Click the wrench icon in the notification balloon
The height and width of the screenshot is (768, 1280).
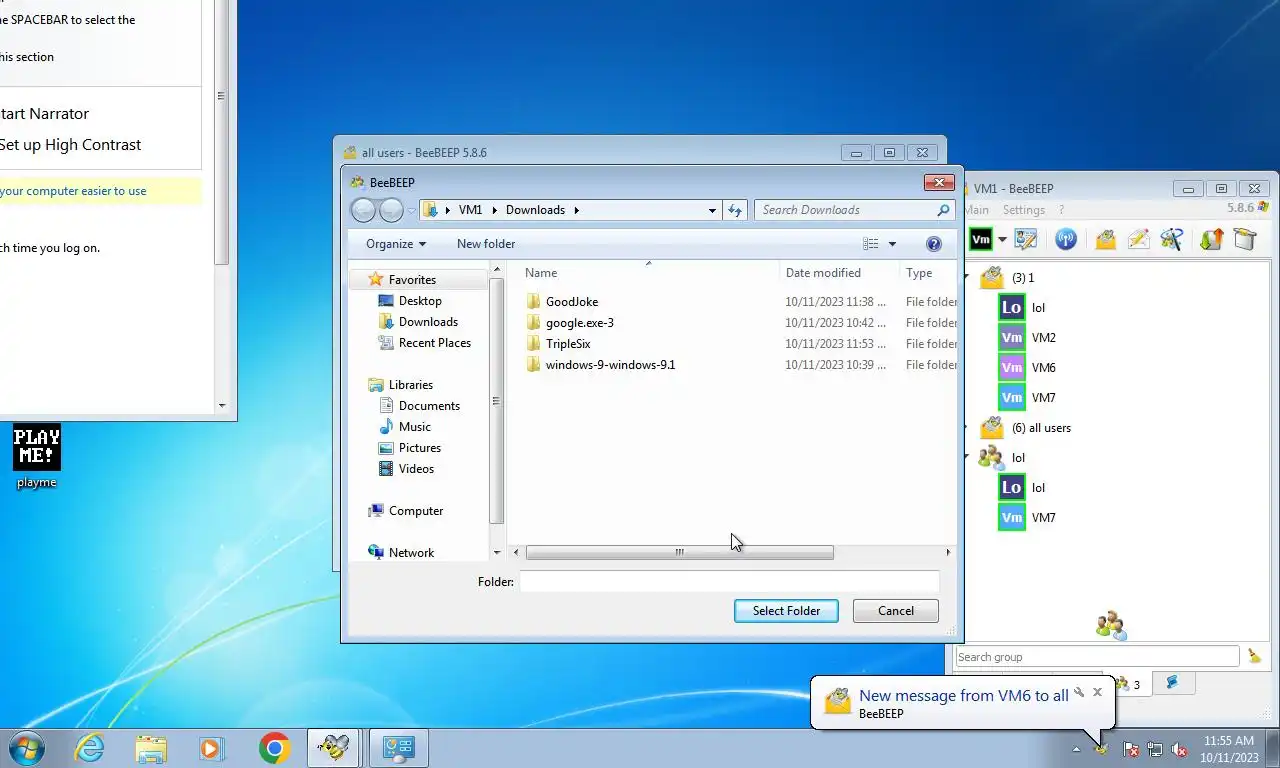[x=1080, y=691]
